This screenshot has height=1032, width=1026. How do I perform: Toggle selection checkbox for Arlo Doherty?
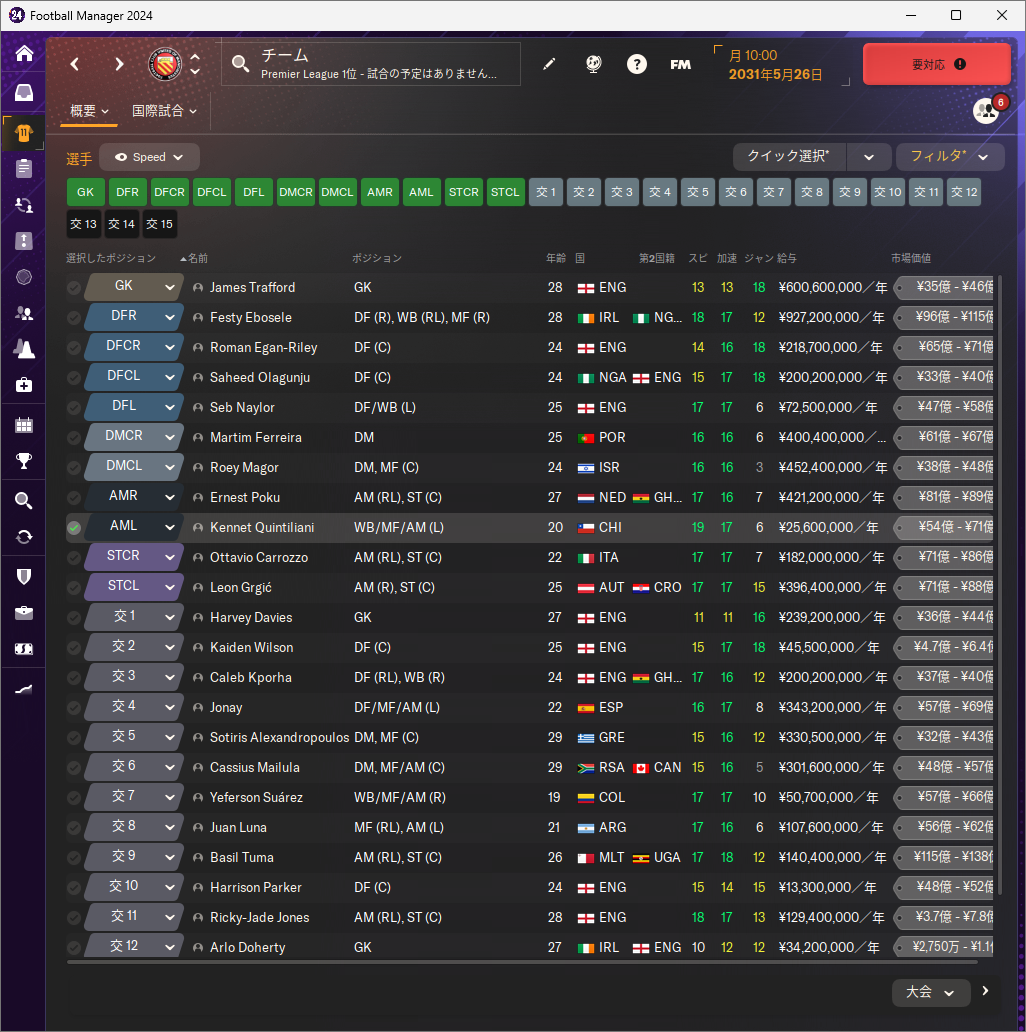pyautogui.click(x=74, y=948)
